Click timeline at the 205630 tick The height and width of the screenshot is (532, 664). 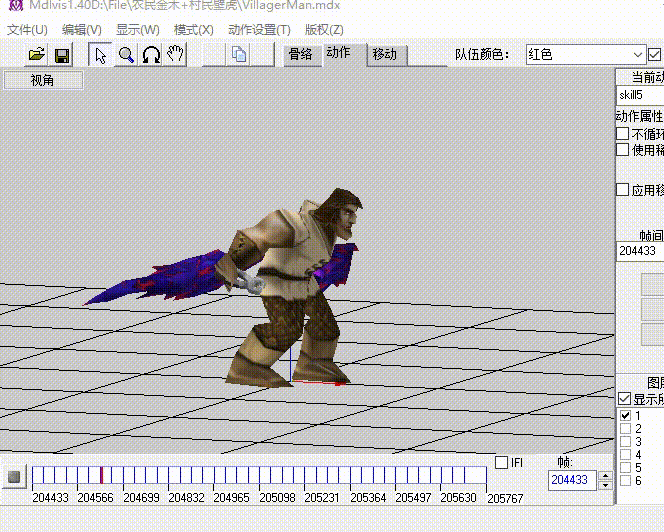(441, 475)
